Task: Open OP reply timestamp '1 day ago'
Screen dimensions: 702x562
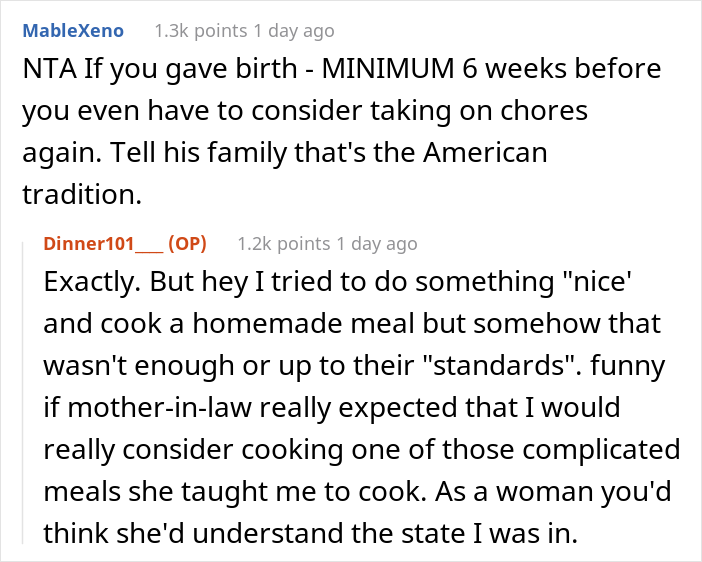Action: 377,244
